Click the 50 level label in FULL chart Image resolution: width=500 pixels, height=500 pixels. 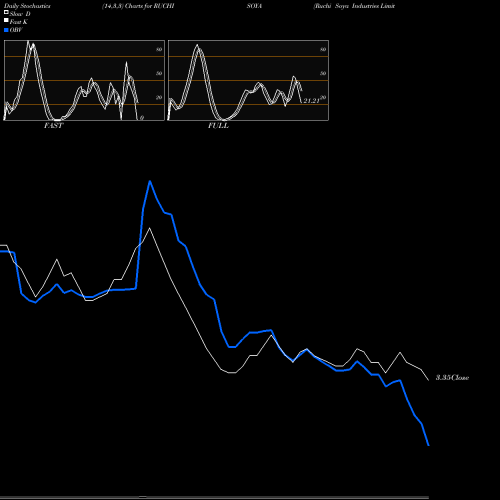coord(323,73)
